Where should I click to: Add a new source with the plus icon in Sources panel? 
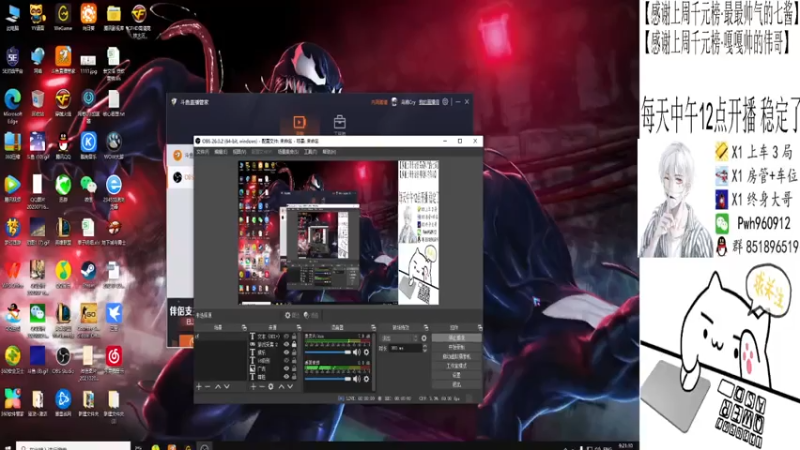tap(253, 386)
